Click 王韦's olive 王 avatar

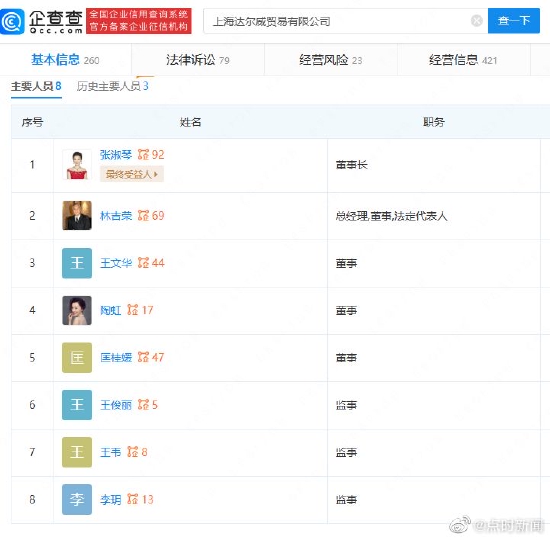point(77,452)
